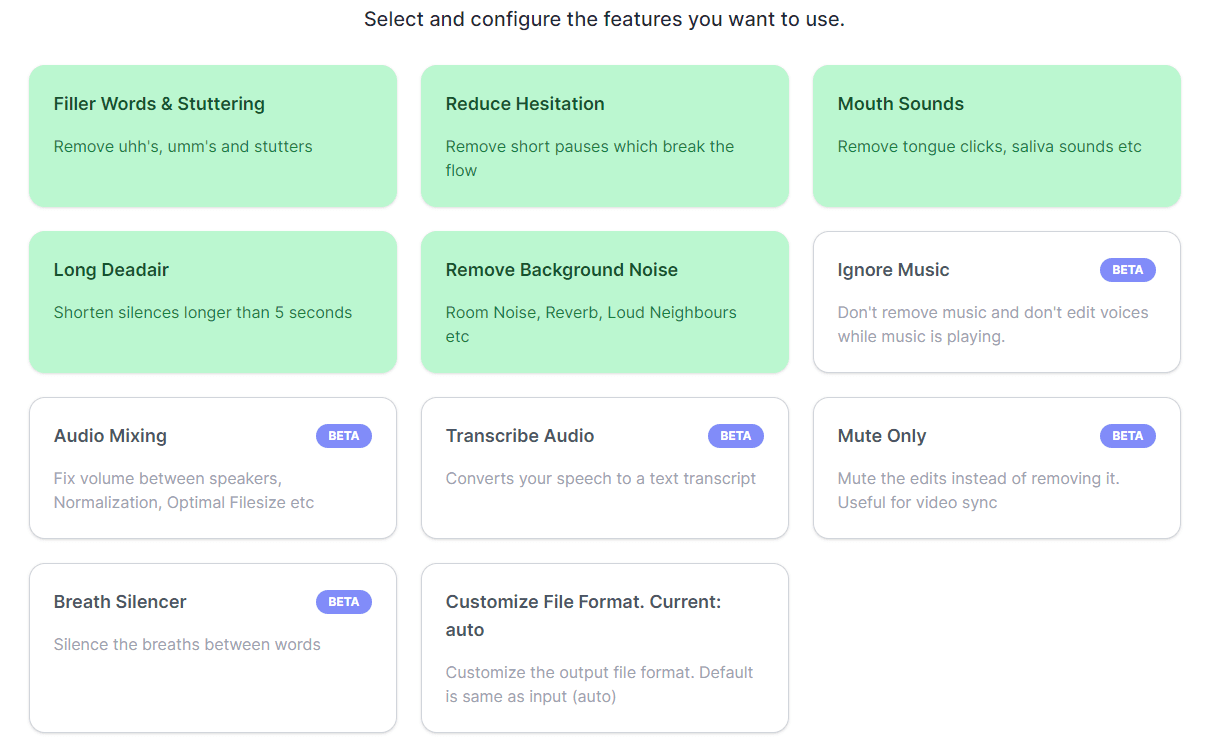
Task: Click the BETA badge on Transcribe Audio
Action: point(736,436)
